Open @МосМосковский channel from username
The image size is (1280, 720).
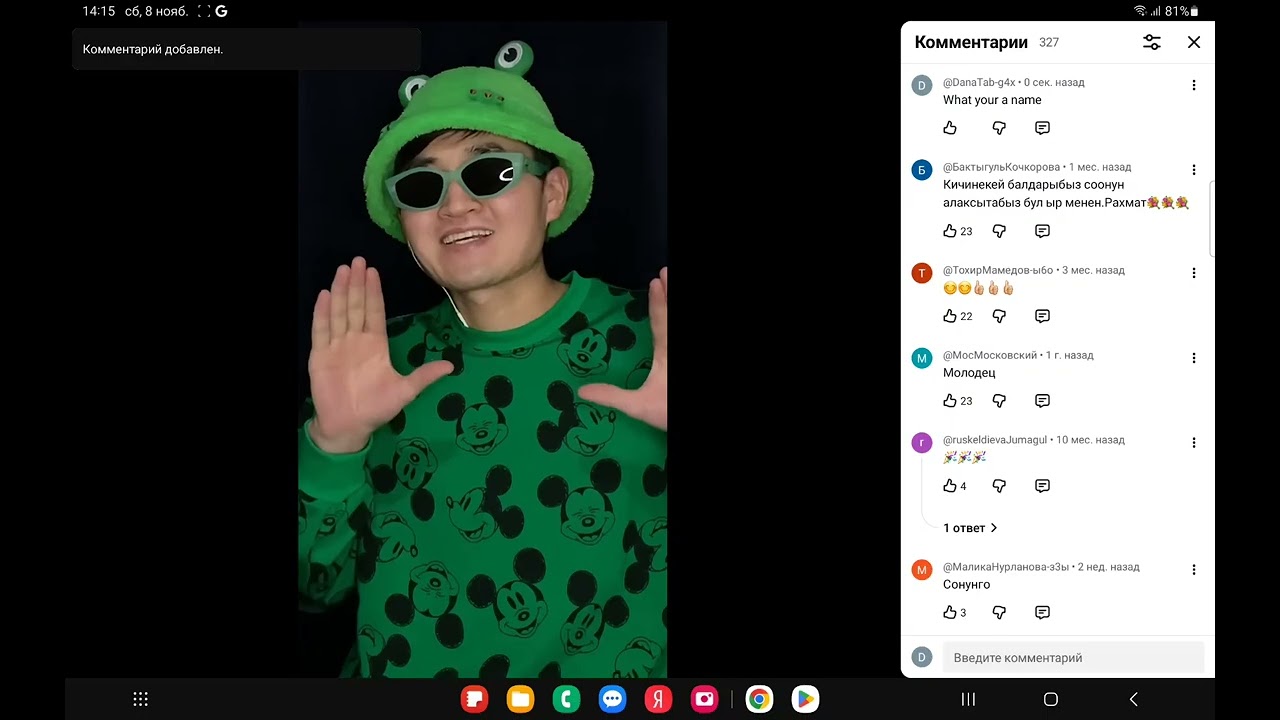tap(990, 355)
